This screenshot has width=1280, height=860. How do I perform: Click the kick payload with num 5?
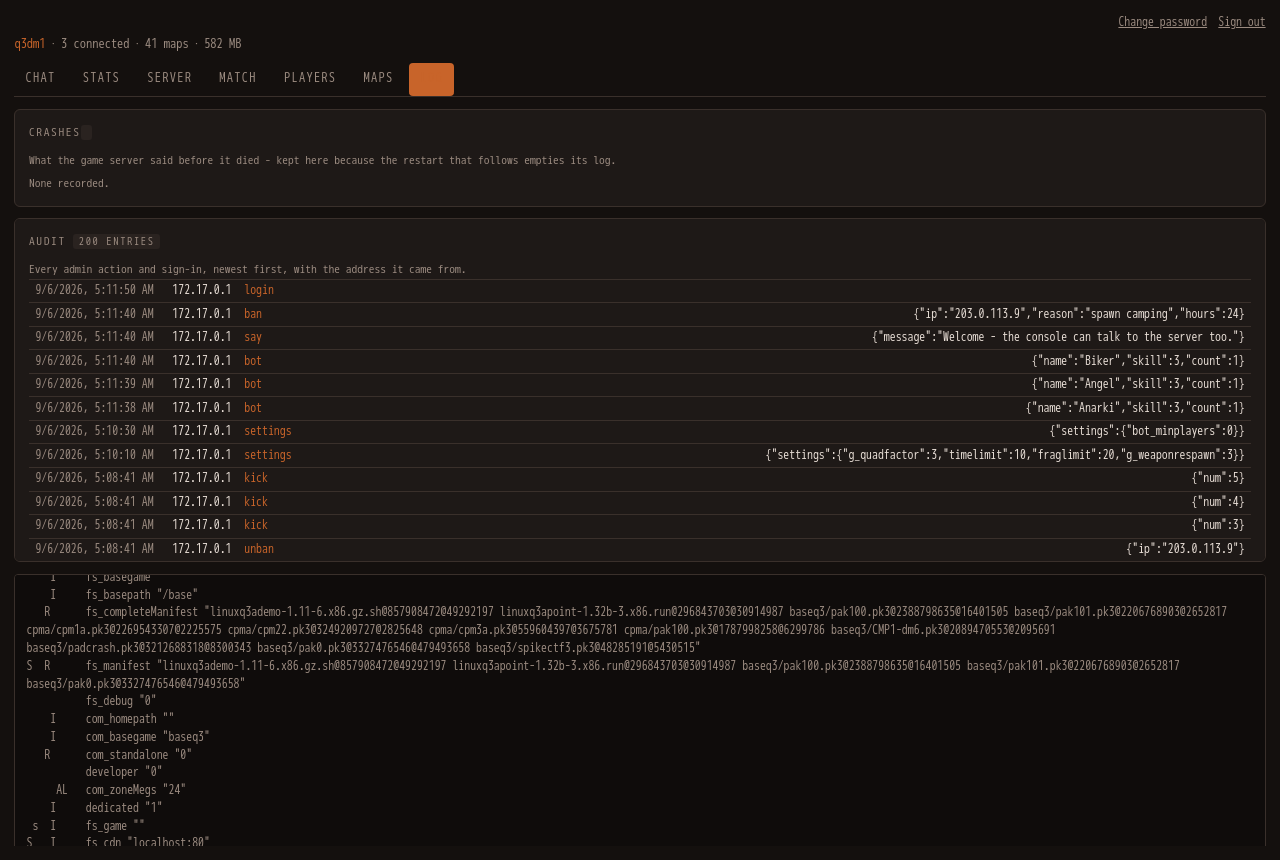pyautogui.click(x=1218, y=478)
